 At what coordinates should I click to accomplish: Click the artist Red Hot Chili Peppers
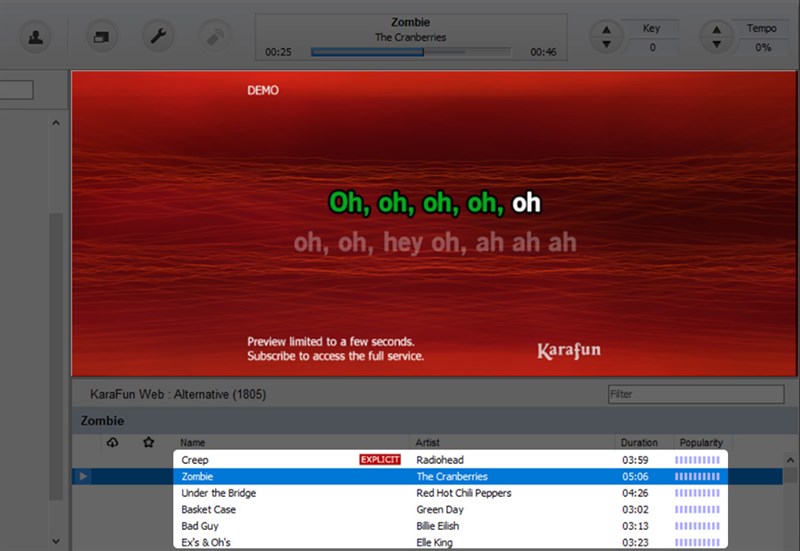(x=464, y=493)
